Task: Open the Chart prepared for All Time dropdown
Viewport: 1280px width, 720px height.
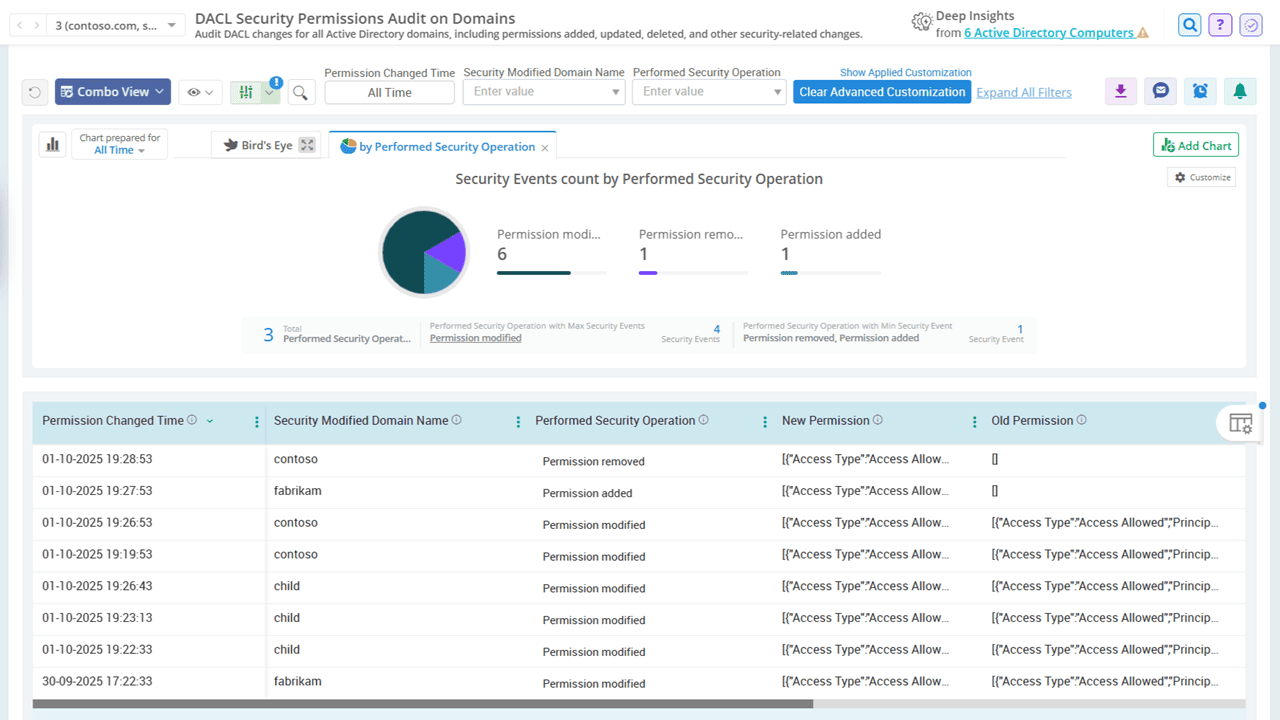Action: (119, 150)
